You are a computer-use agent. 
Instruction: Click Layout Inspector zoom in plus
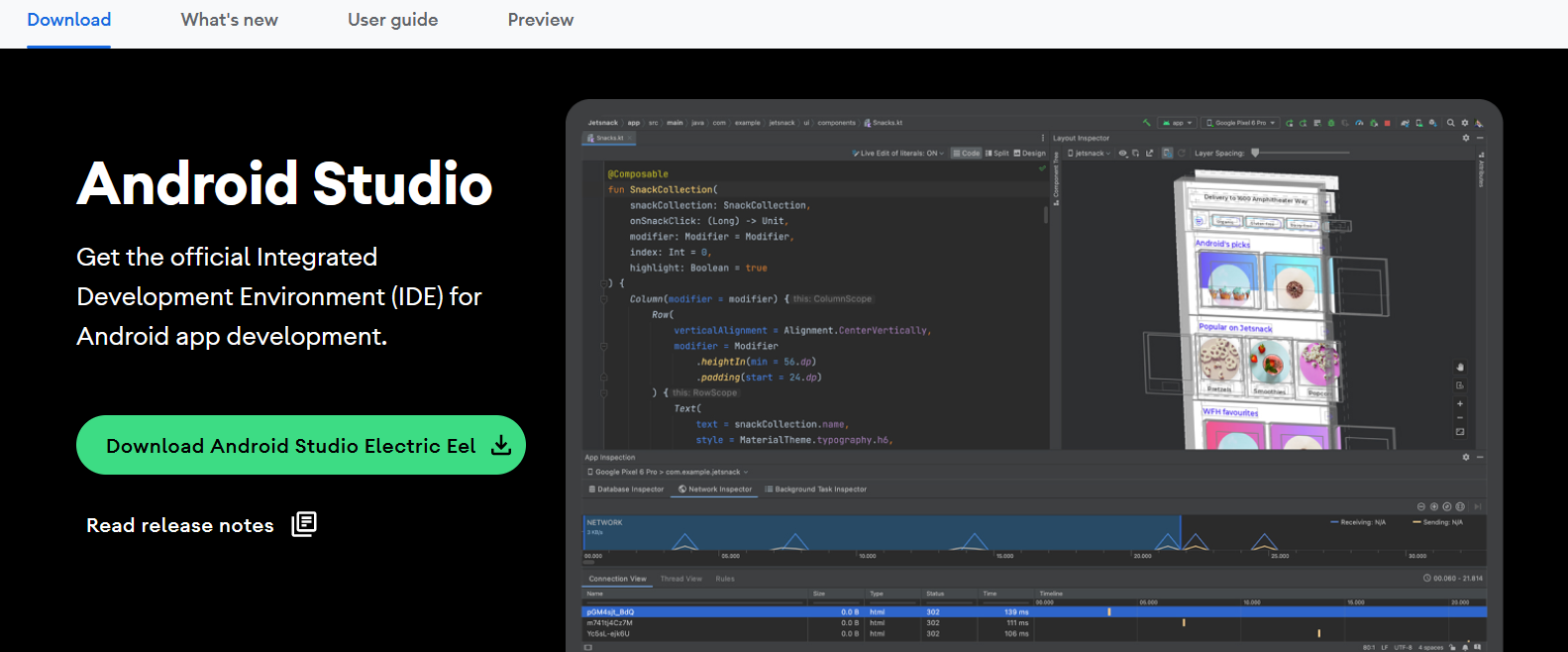[1460, 404]
